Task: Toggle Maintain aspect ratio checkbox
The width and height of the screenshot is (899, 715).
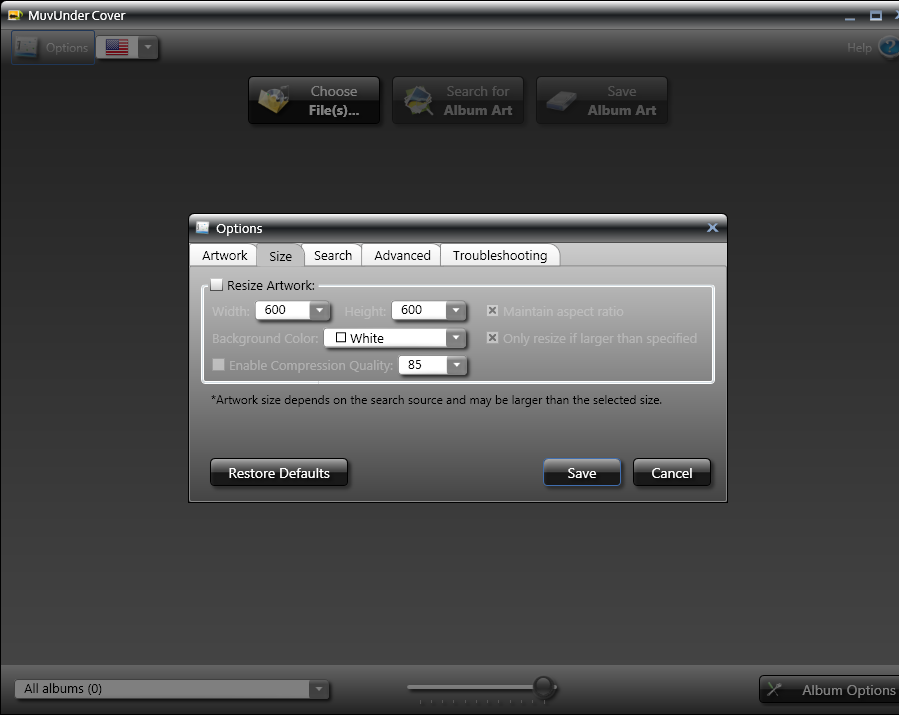Action: pyautogui.click(x=492, y=311)
